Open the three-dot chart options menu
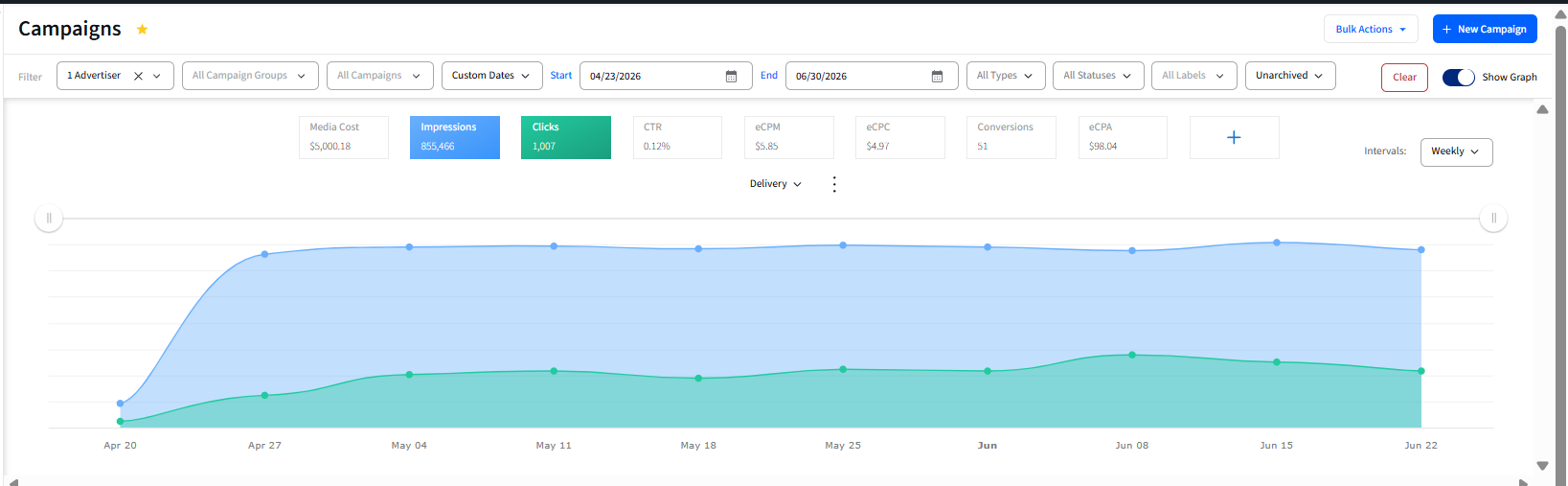1568x486 pixels. (x=834, y=184)
